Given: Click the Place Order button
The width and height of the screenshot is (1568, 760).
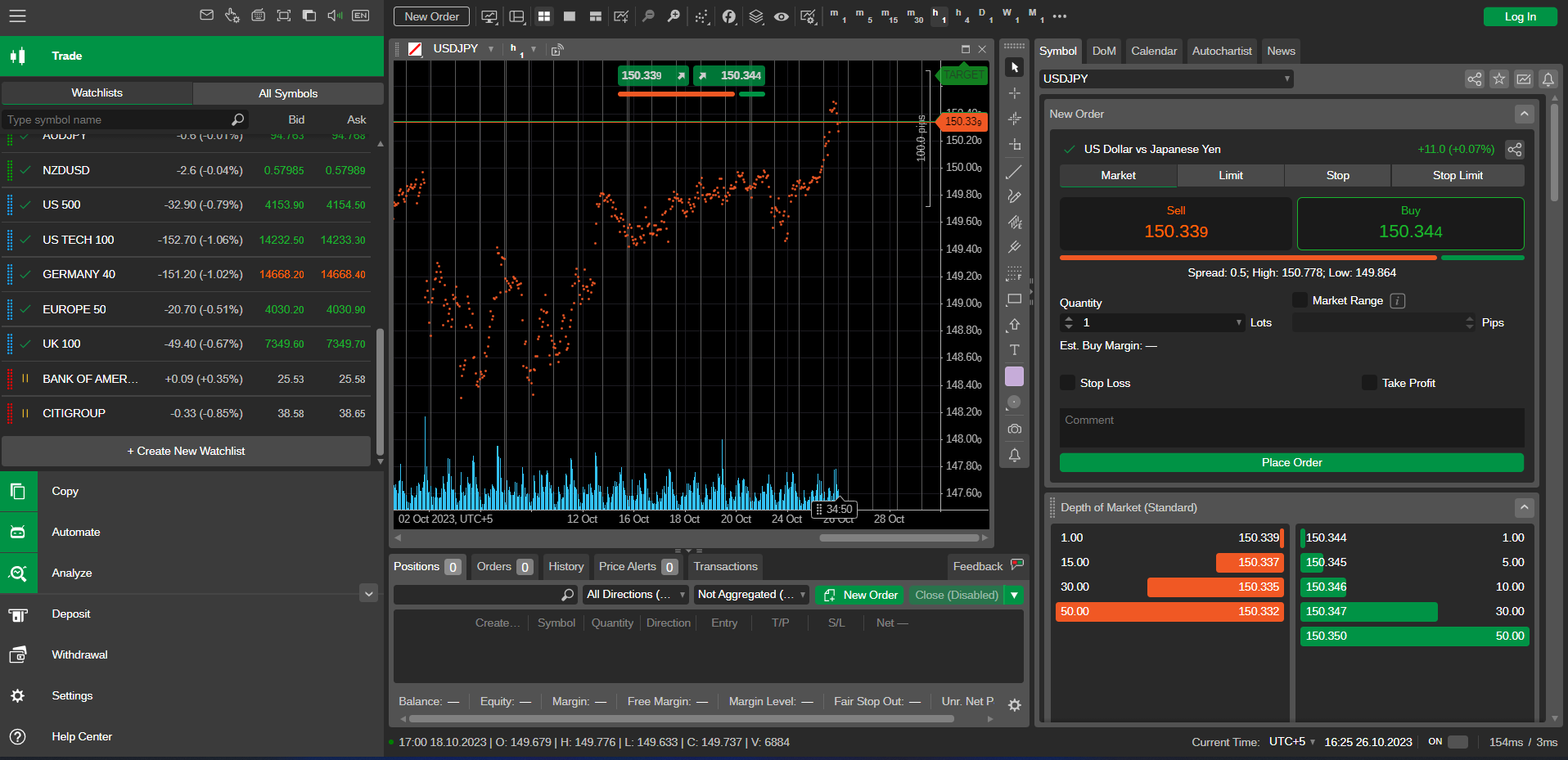Looking at the screenshot, I should point(1291,462).
